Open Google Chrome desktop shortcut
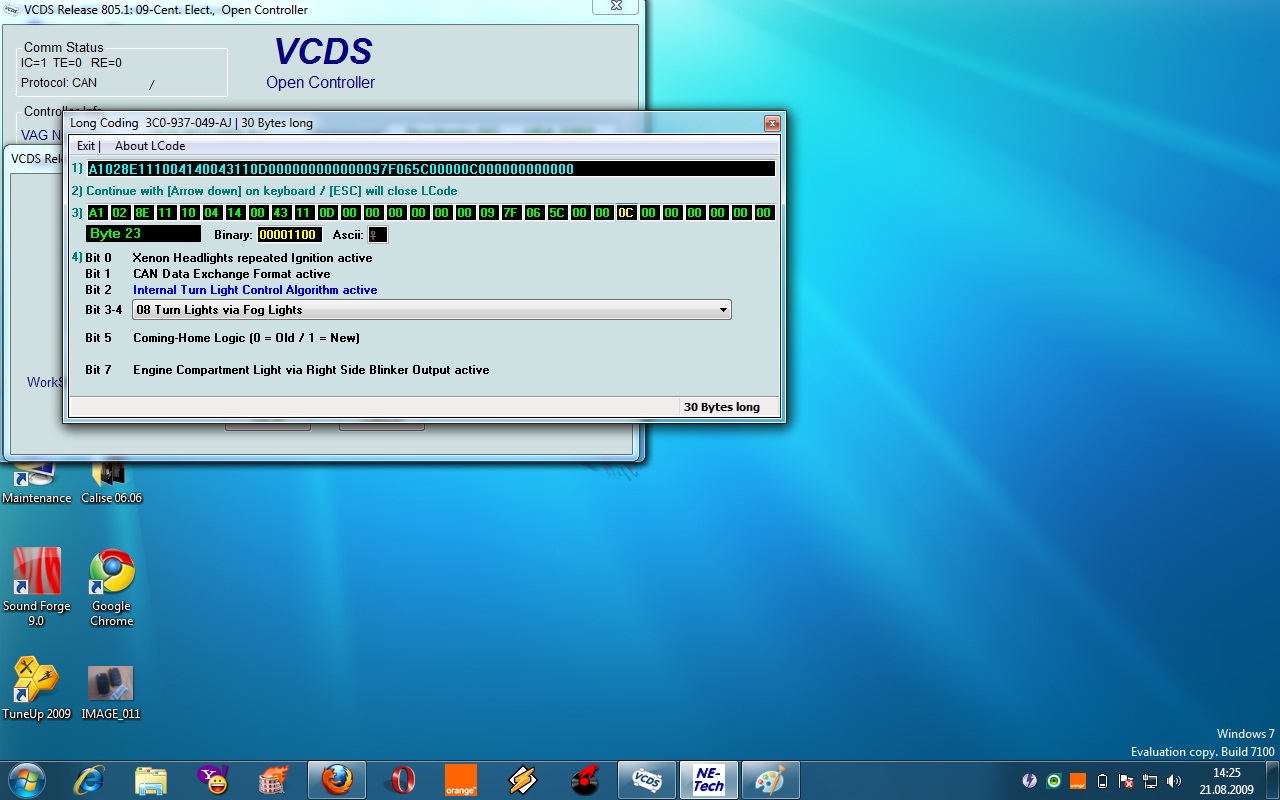 112,588
